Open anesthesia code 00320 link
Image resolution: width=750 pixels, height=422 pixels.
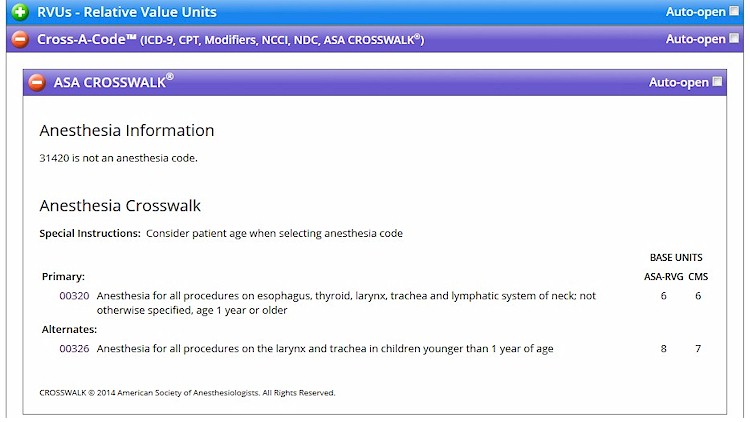pos(74,296)
